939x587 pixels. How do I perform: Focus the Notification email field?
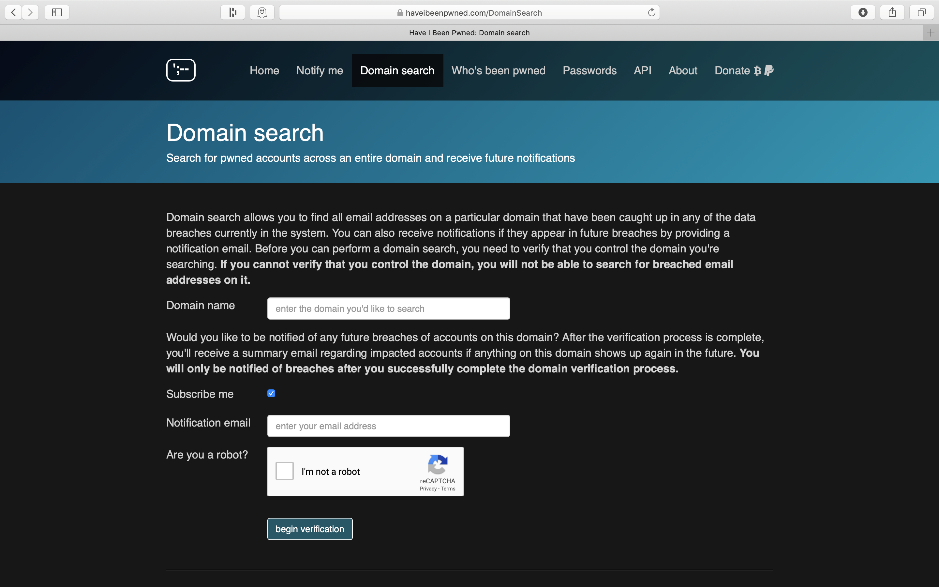pyautogui.click(x=388, y=426)
